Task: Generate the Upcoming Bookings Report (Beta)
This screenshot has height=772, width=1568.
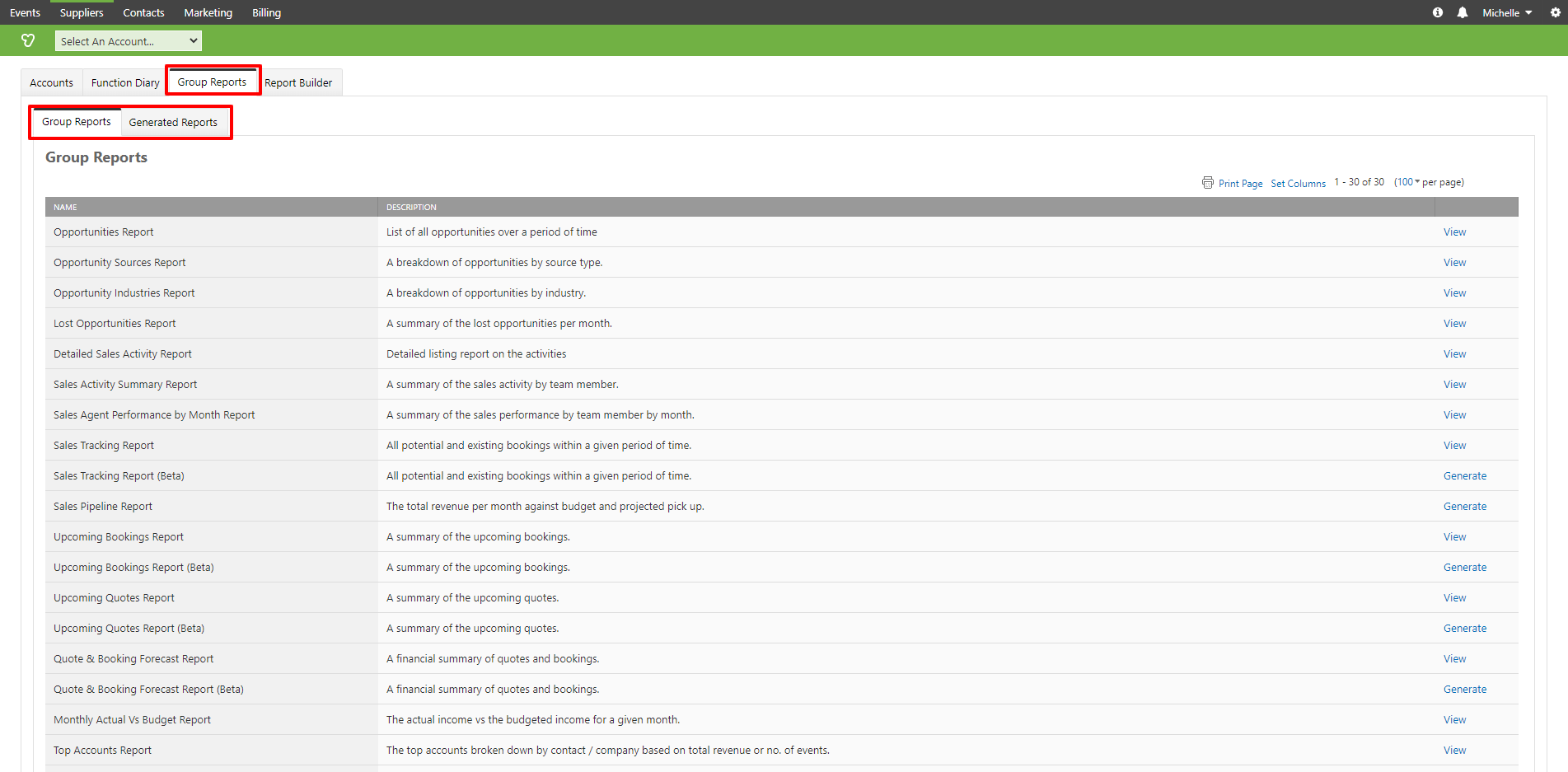Action: tap(1465, 568)
